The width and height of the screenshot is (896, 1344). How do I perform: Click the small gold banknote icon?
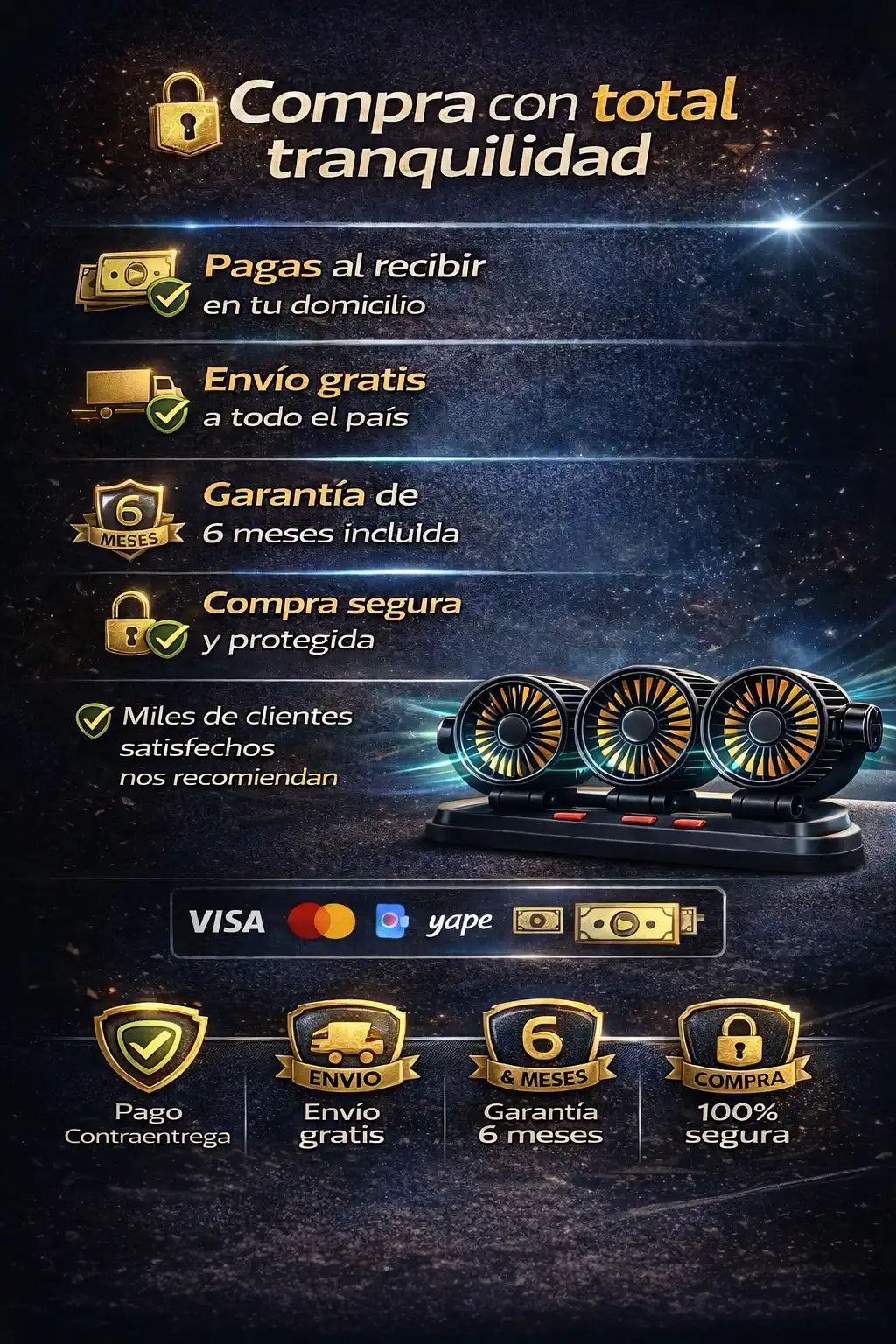click(x=537, y=920)
